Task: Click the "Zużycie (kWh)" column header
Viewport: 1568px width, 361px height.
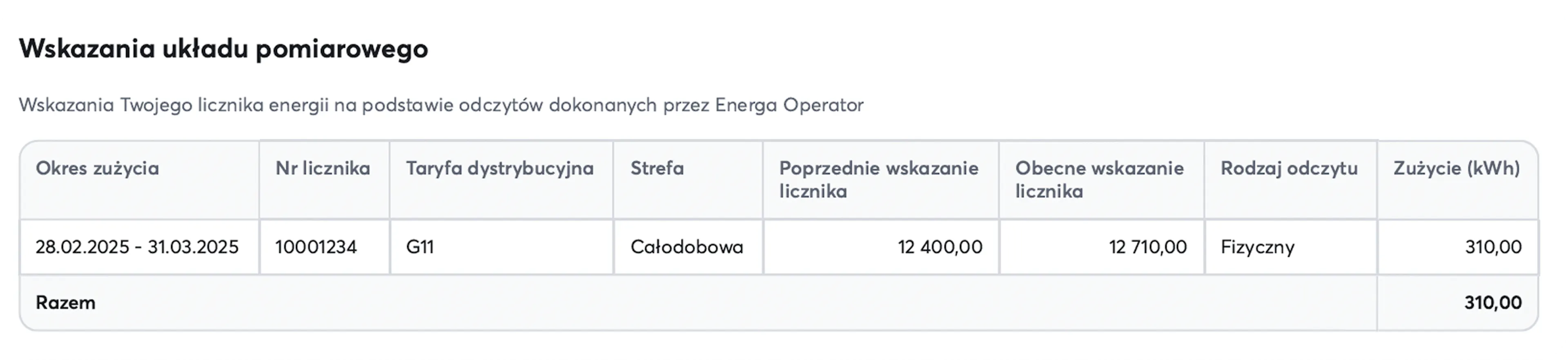Action: pyautogui.click(x=1457, y=168)
